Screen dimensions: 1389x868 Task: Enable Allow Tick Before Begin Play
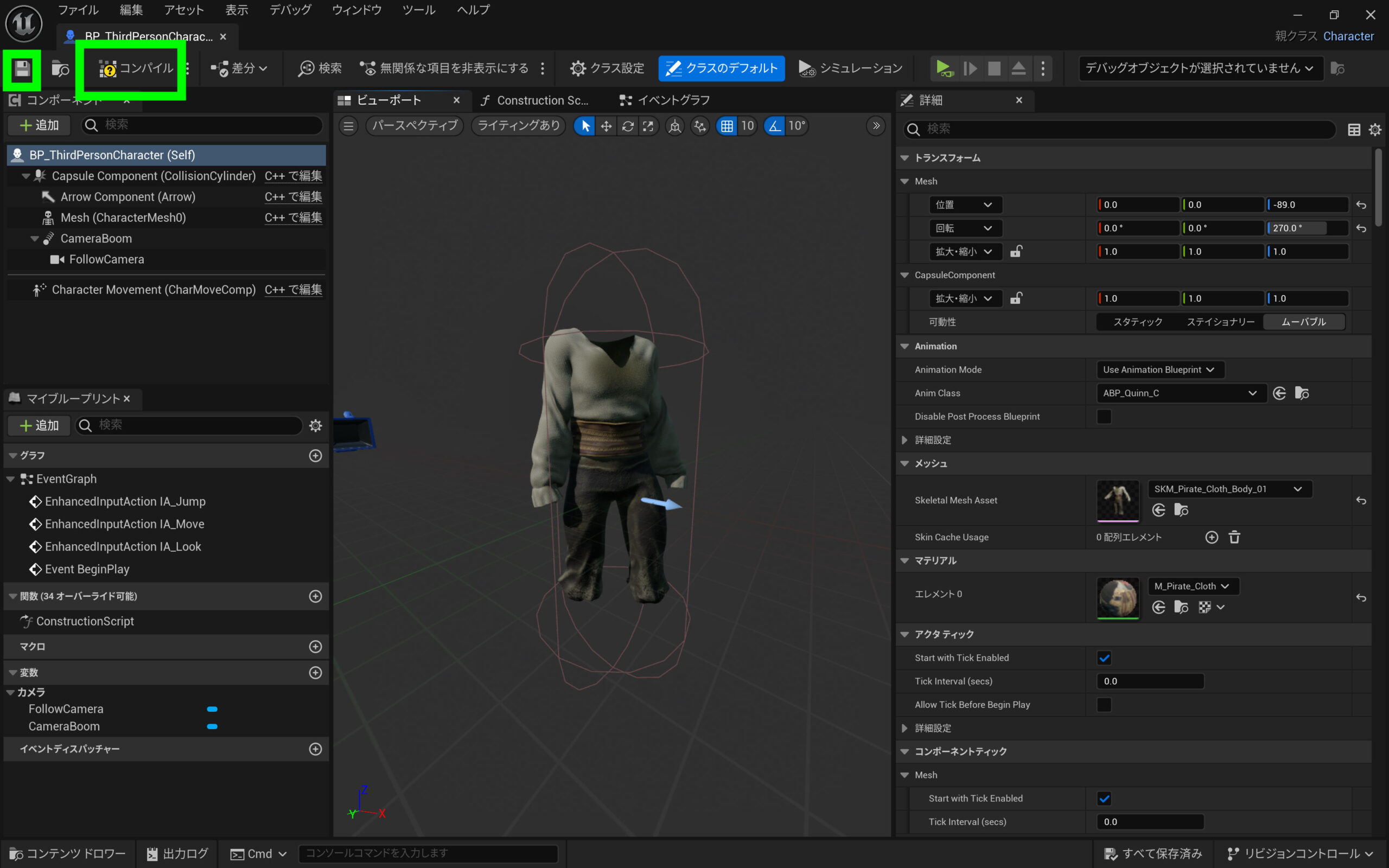[1104, 704]
